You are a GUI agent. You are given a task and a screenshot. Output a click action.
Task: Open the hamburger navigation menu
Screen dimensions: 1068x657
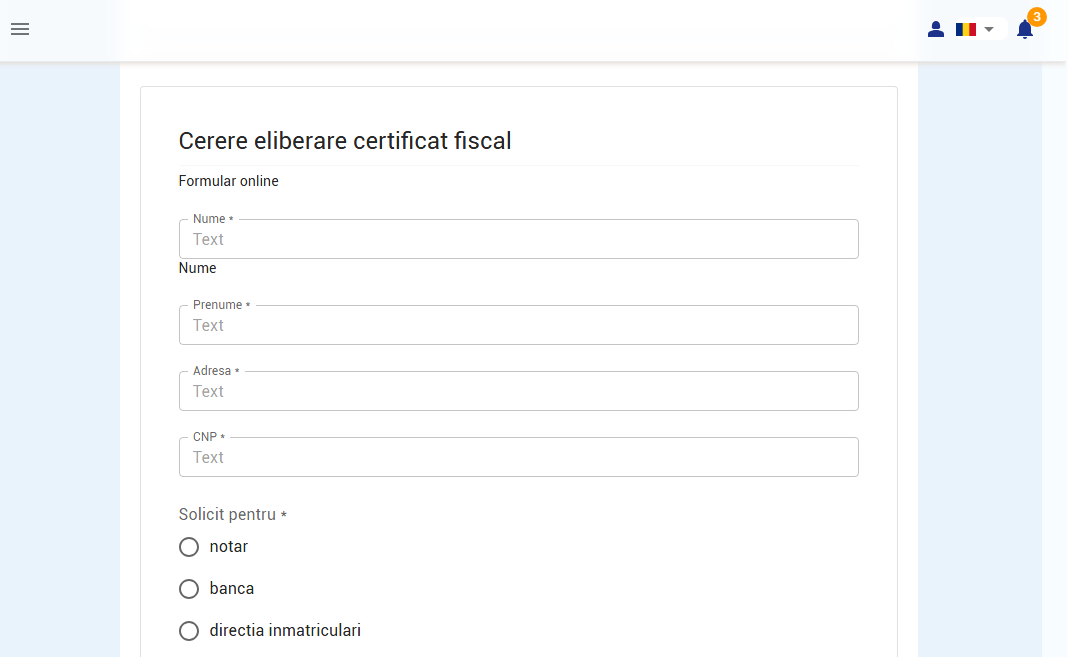tap(20, 29)
